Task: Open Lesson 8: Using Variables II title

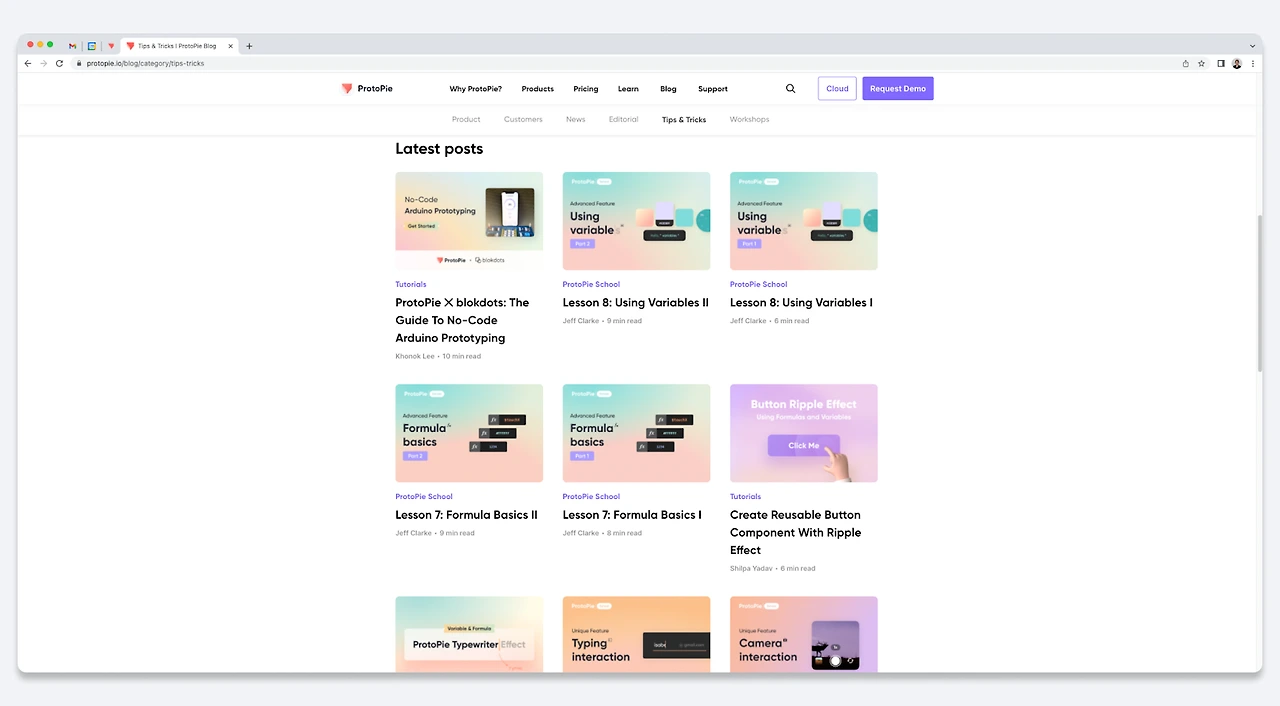Action: (x=635, y=302)
